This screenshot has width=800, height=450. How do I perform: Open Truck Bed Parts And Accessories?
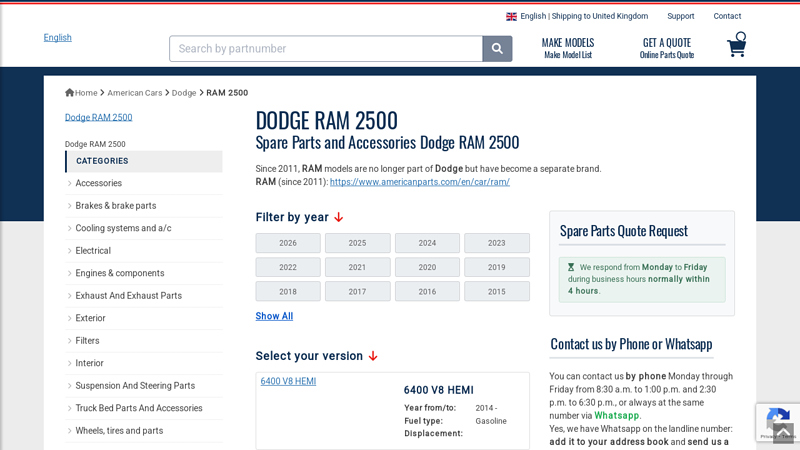click(139, 408)
